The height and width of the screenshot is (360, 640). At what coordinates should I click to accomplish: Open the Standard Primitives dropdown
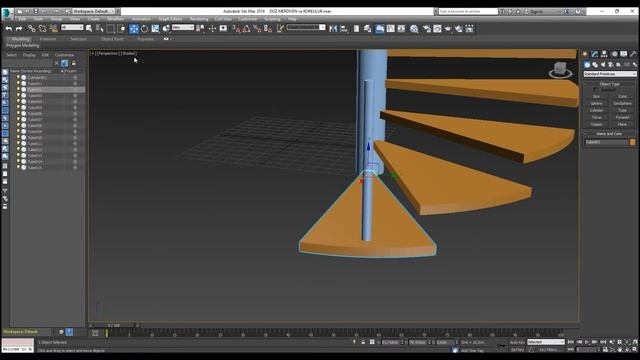point(610,74)
